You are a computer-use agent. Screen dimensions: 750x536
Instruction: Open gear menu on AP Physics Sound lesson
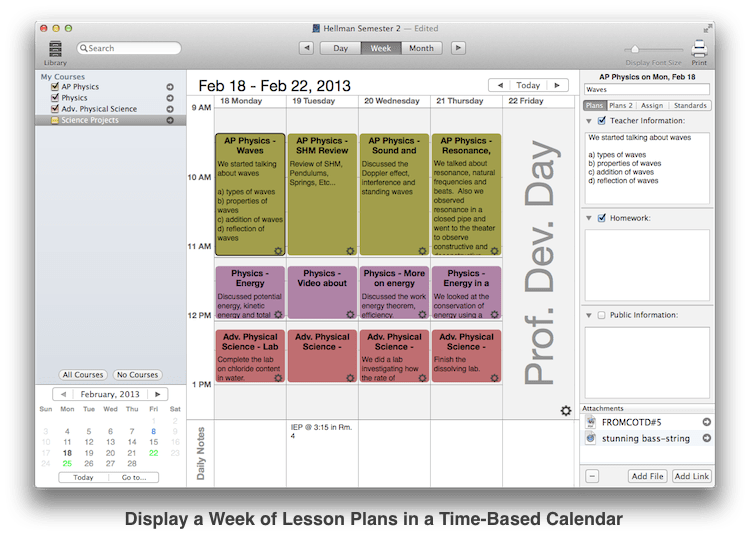422,251
